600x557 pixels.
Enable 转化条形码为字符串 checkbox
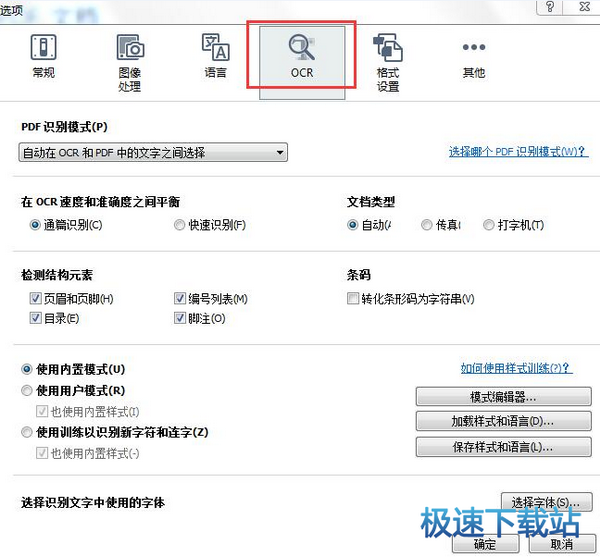[x=352, y=298]
